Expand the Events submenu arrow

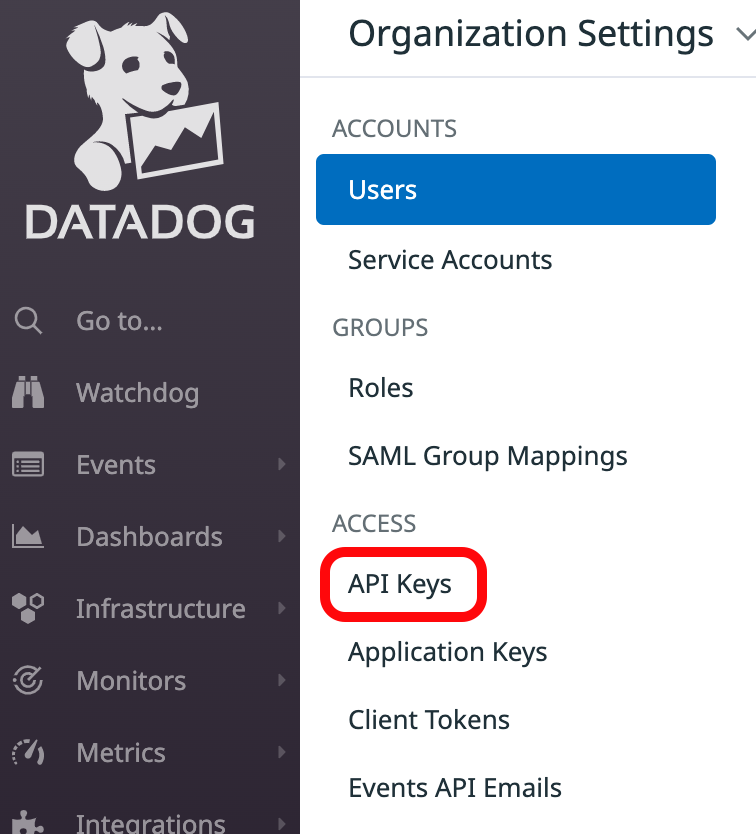(282, 465)
